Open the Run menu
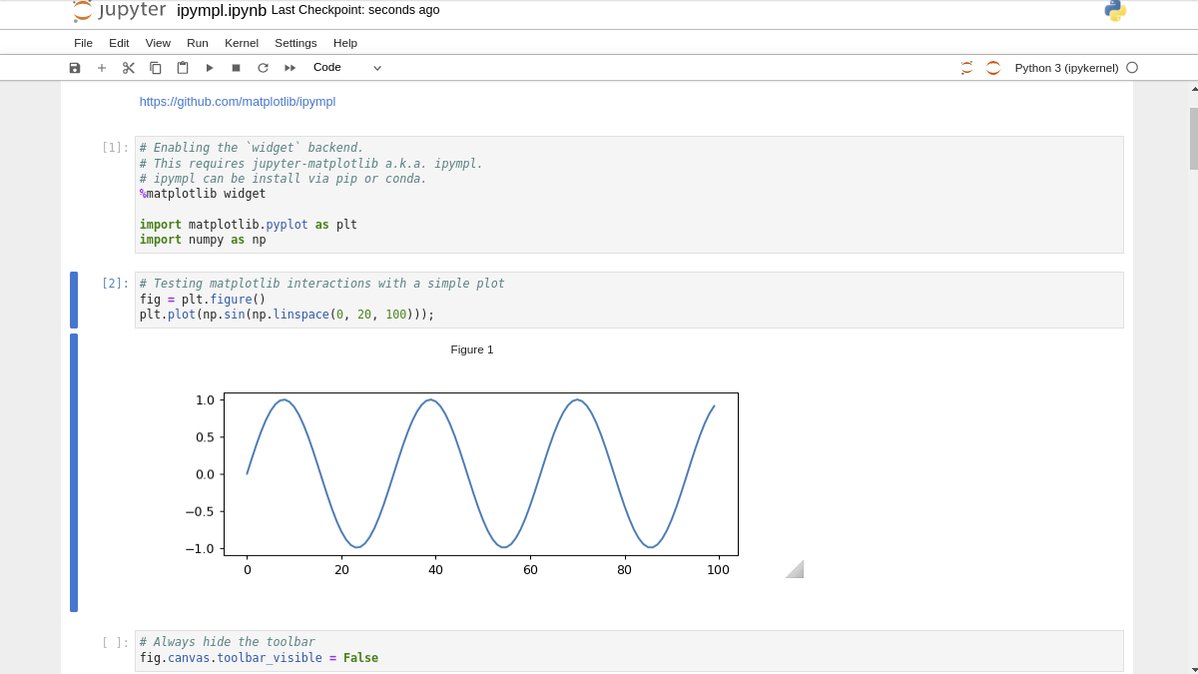Screen dimensions: 1198x674 (x=197, y=43)
